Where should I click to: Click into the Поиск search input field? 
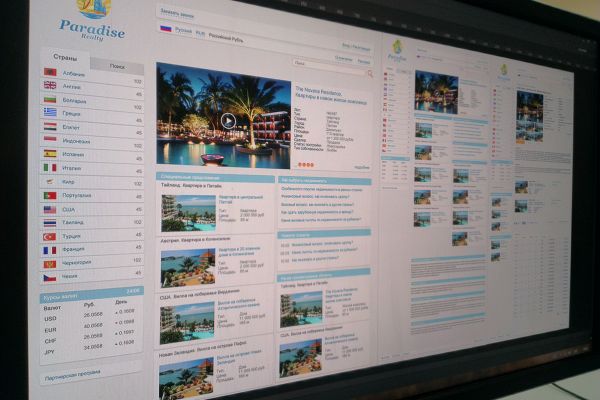point(330,67)
